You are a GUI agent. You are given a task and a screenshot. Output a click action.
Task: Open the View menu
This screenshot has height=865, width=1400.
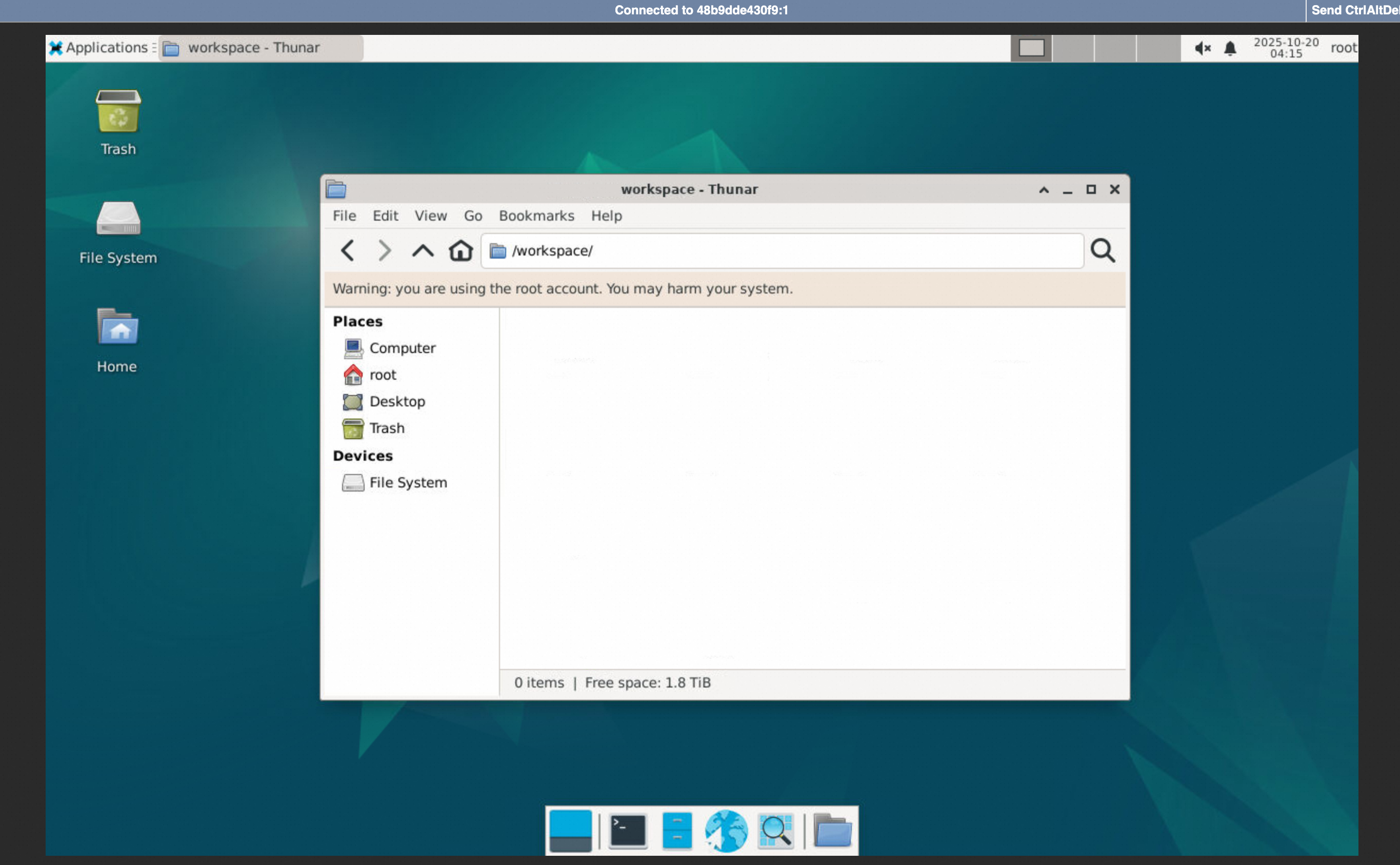[x=430, y=215]
